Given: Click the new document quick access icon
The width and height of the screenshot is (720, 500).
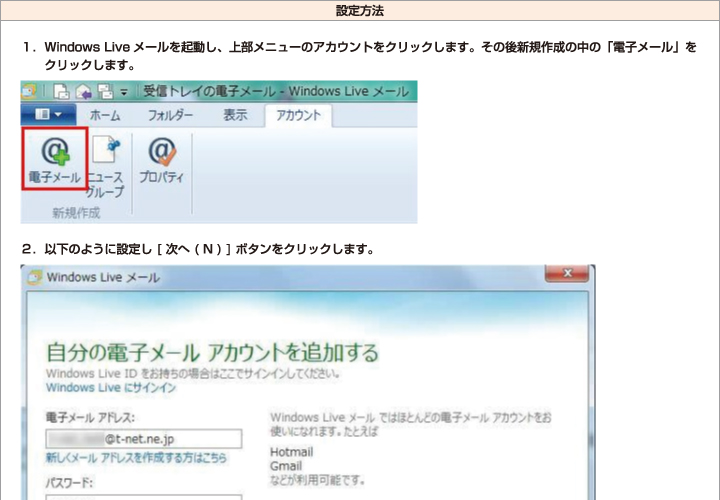Looking at the screenshot, I should pyautogui.click(x=61, y=91).
